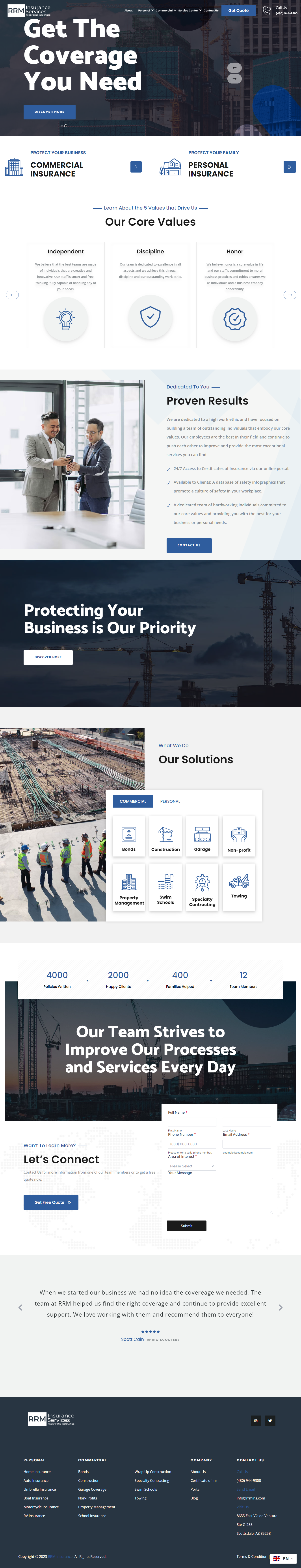Open the Swim Schools icon
The width and height of the screenshot is (301, 1568).
165,882
